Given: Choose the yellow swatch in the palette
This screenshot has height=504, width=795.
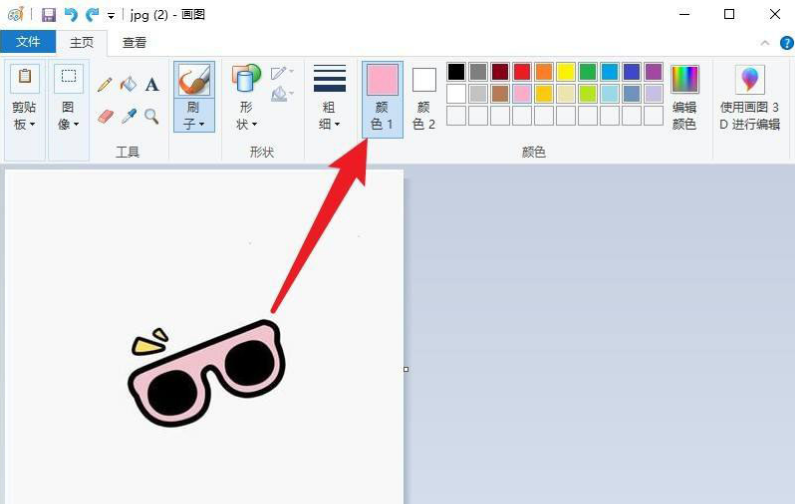Looking at the screenshot, I should click(x=565, y=72).
